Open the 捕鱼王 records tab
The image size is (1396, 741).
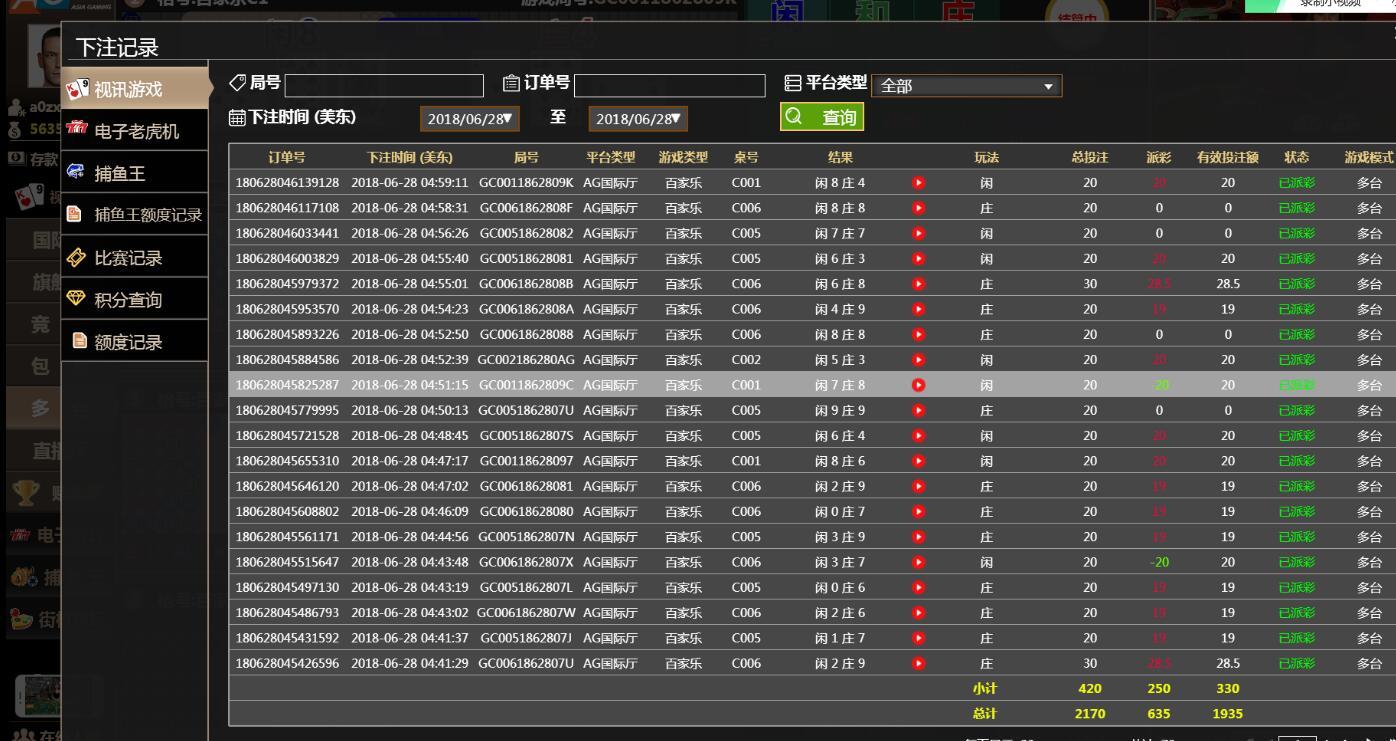[x=120, y=174]
